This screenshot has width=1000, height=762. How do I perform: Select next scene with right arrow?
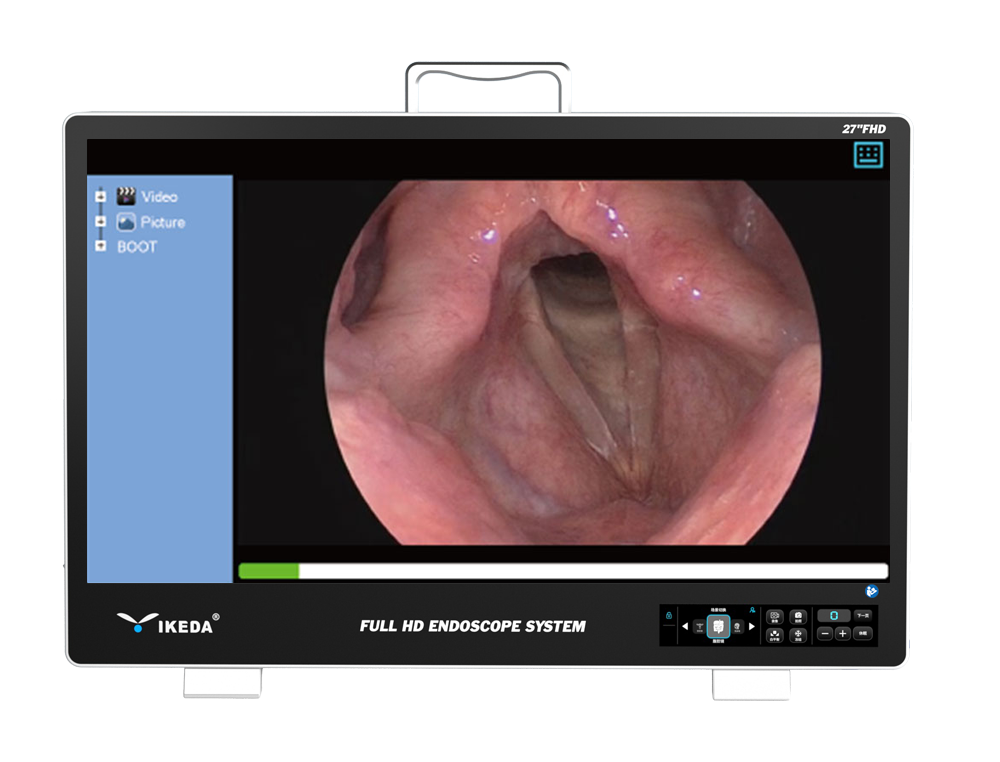click(752, 626)
